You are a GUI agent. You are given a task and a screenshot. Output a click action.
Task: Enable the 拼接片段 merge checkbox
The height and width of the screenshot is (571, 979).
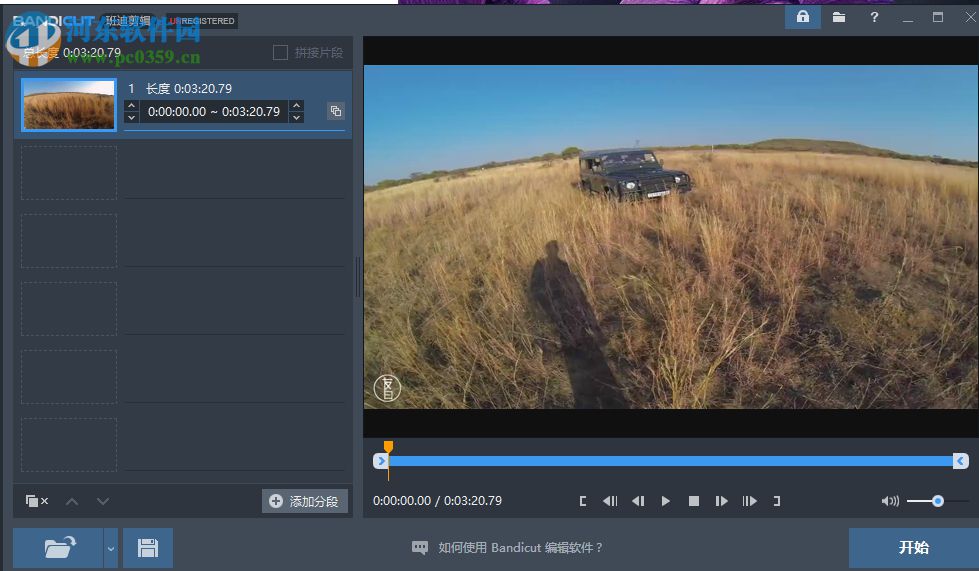pyautogui.click(x=280, y=52)
